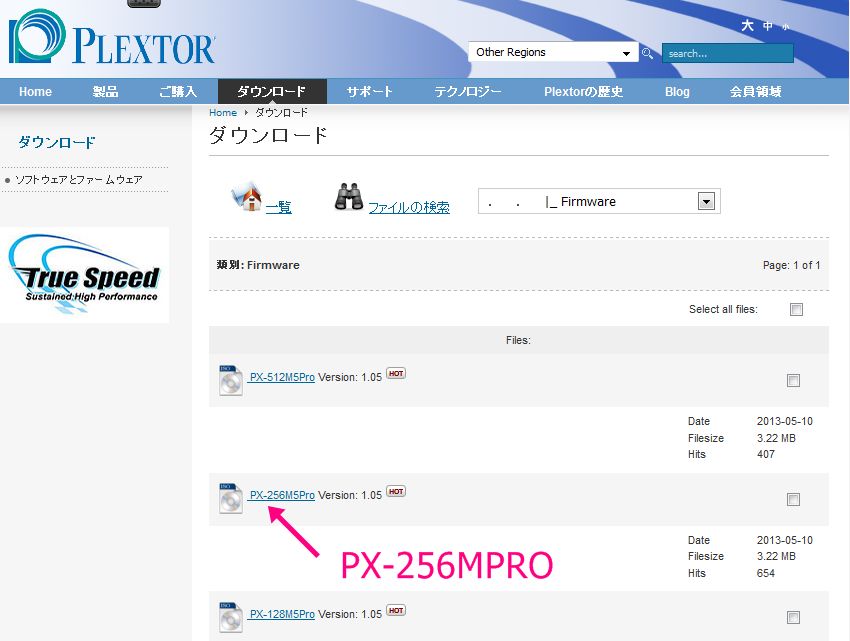Click the 類別: Firmware label
This screenshot has width=850, height=641.
pos(258,265)
